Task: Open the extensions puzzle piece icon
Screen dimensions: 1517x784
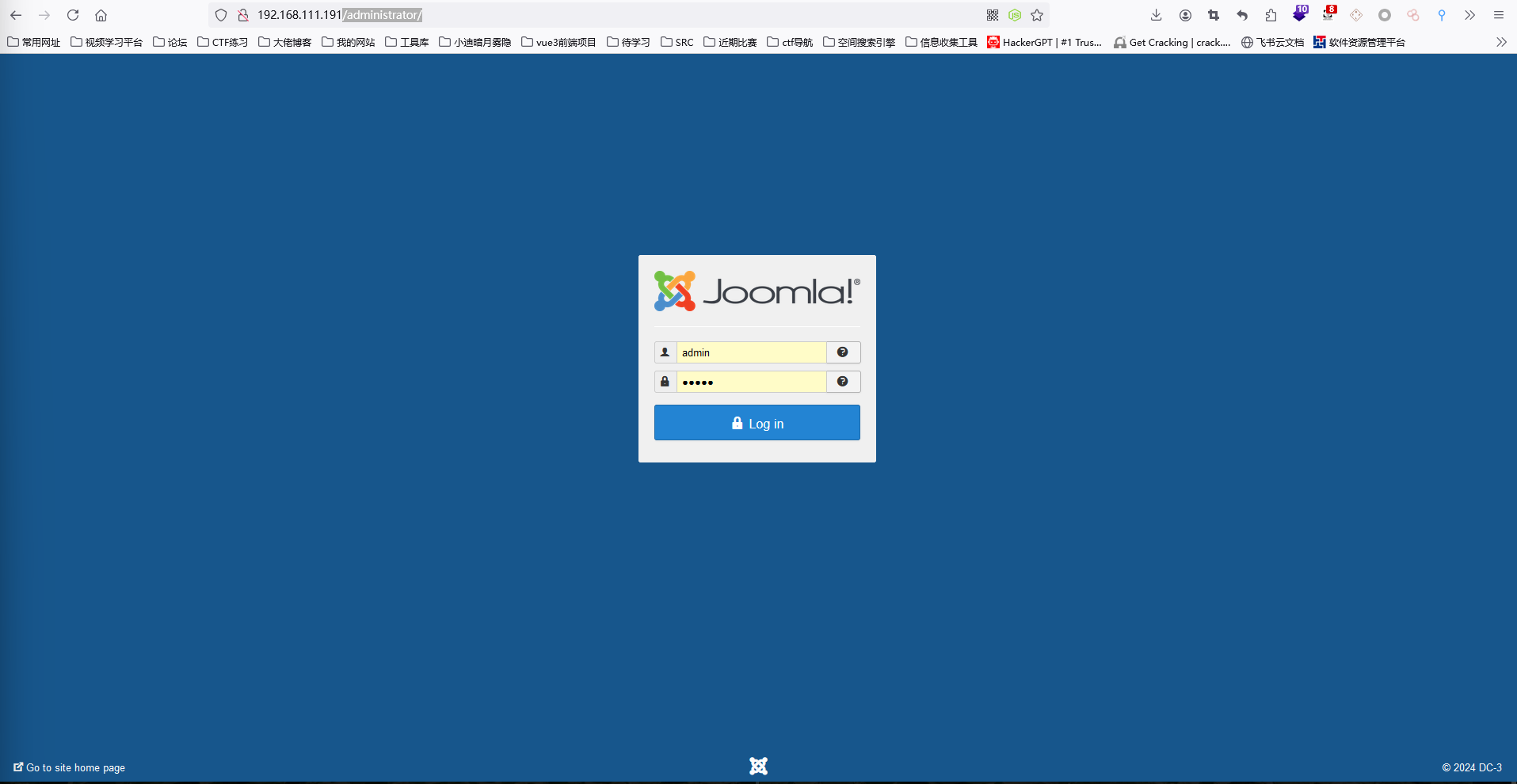Action: tap(1271, 15)
